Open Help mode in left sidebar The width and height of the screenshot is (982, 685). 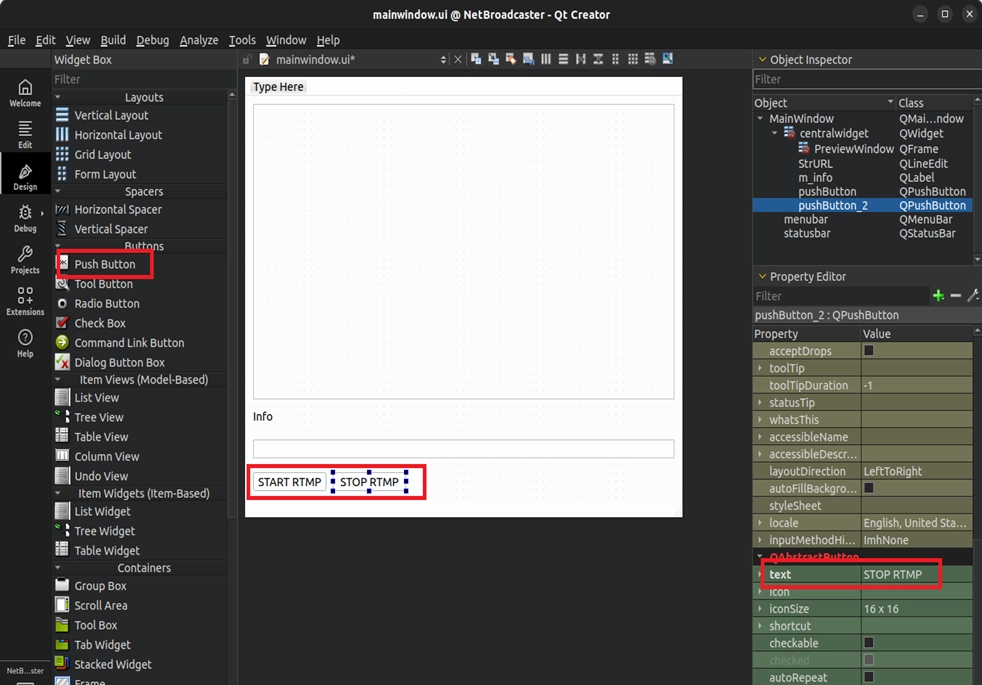[25, 343]
